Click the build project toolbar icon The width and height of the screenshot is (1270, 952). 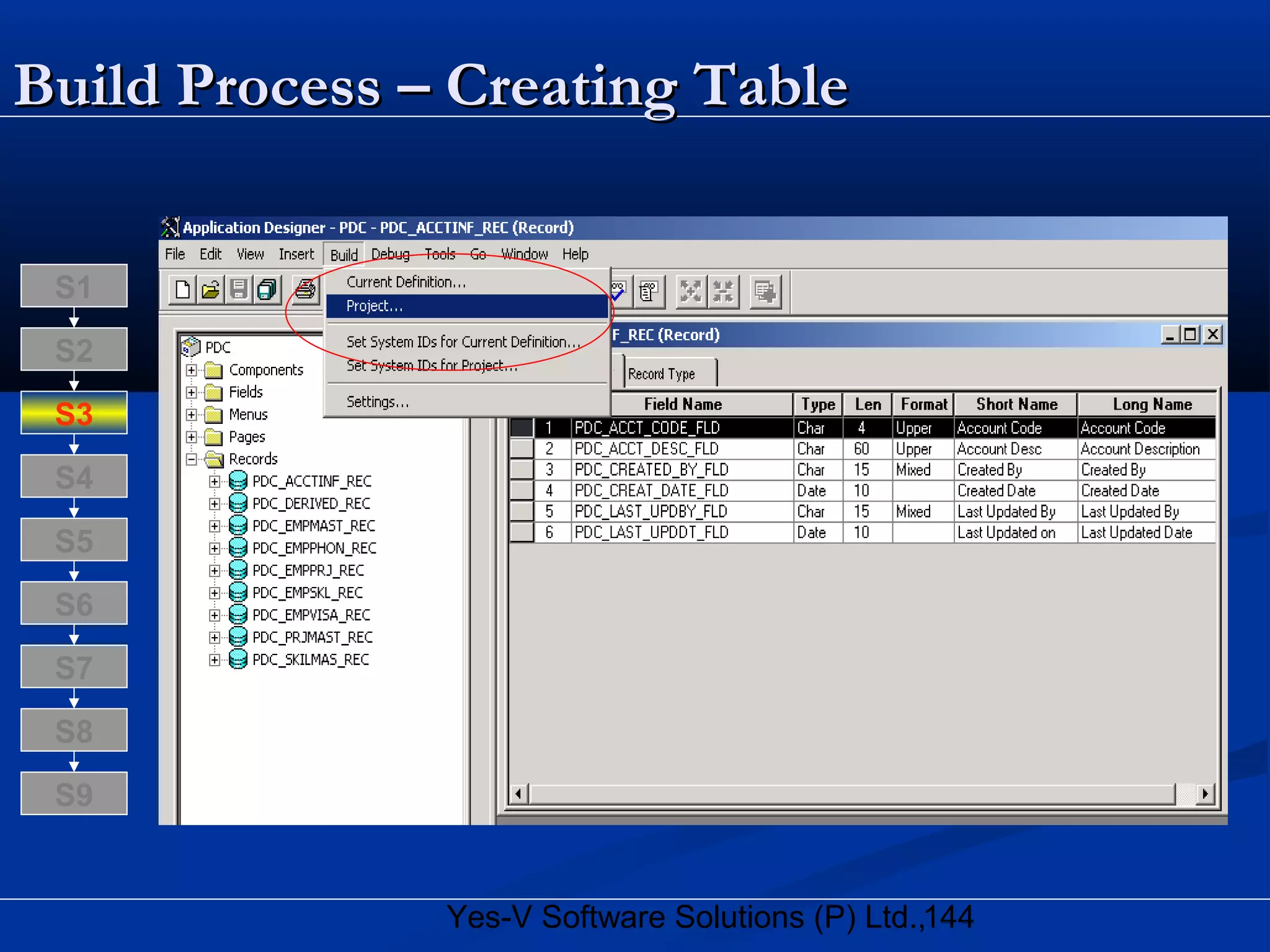pyautogui.click(x=765, y=291)
